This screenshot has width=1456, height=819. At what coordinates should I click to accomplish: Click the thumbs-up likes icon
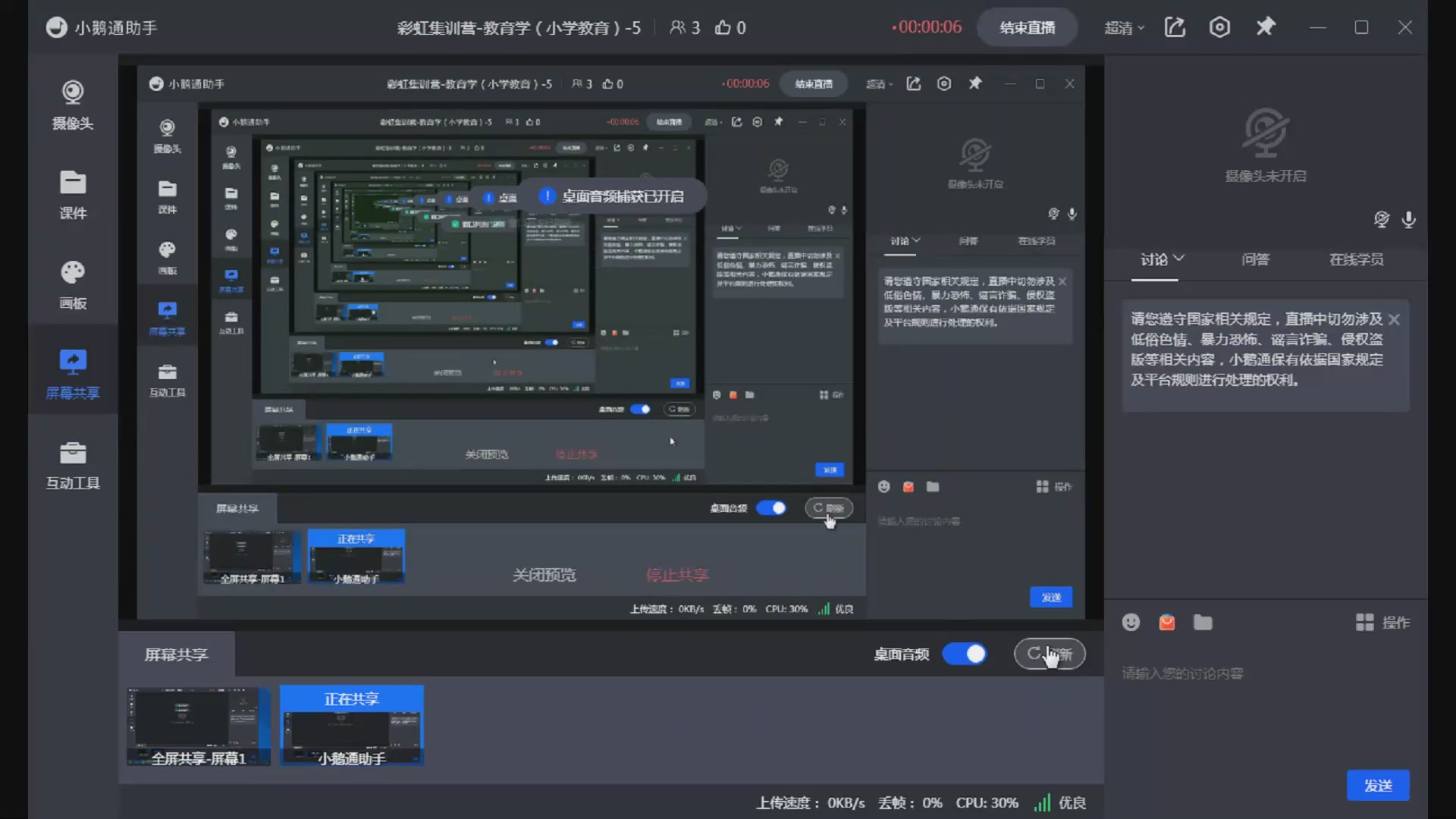pos(723,28)
